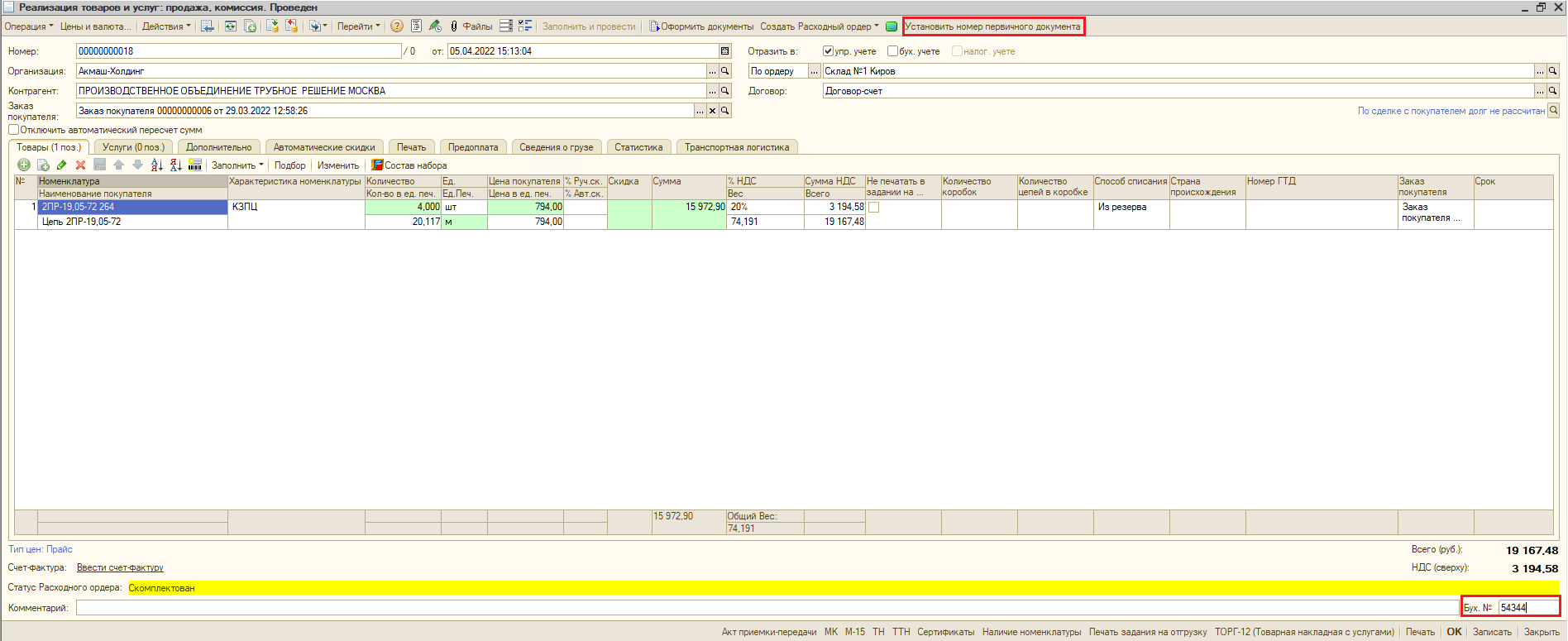Viewport: 1568px width, 641px height.
Task: Click the green add row icon in goods toolbar
Action: 24,165
